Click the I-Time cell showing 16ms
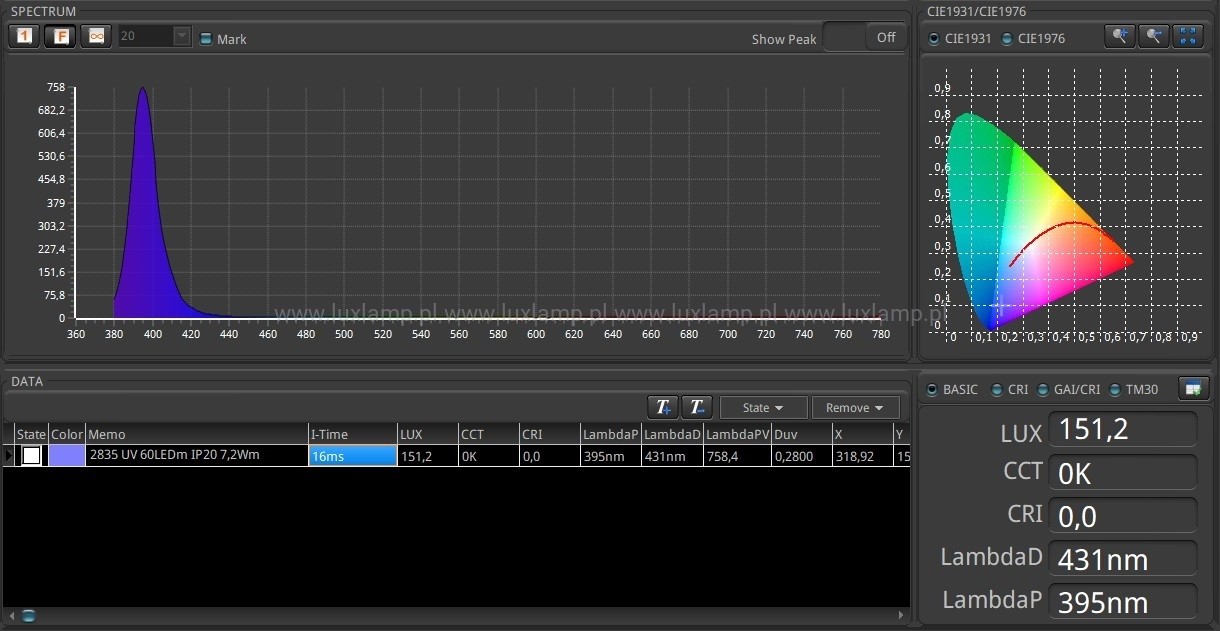This screenshot has width=1220, height=631. pos(352,456)
